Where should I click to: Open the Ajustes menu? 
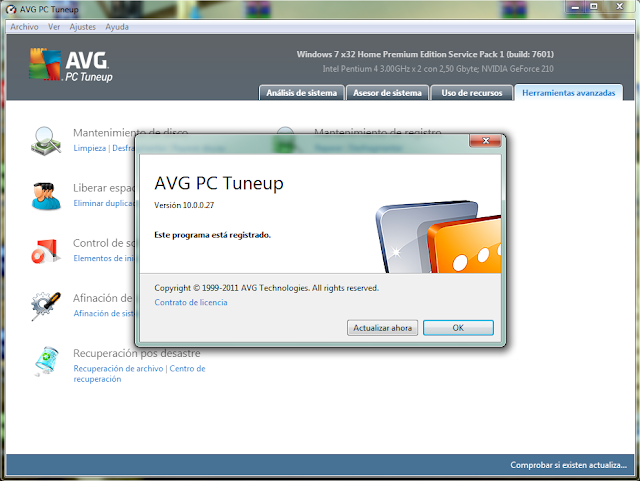pos(82,27)
